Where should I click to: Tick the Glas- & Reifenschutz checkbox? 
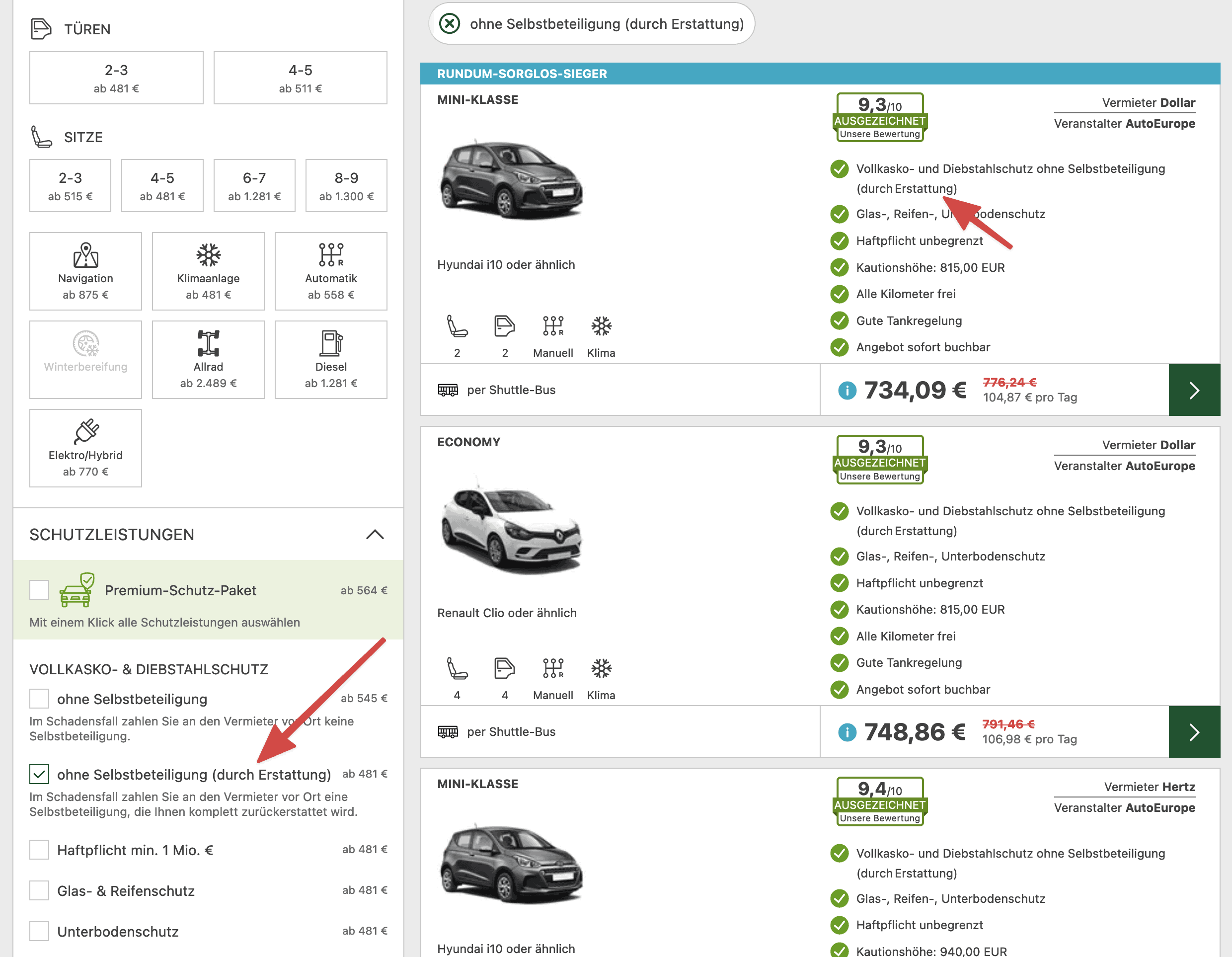[39, 890]
